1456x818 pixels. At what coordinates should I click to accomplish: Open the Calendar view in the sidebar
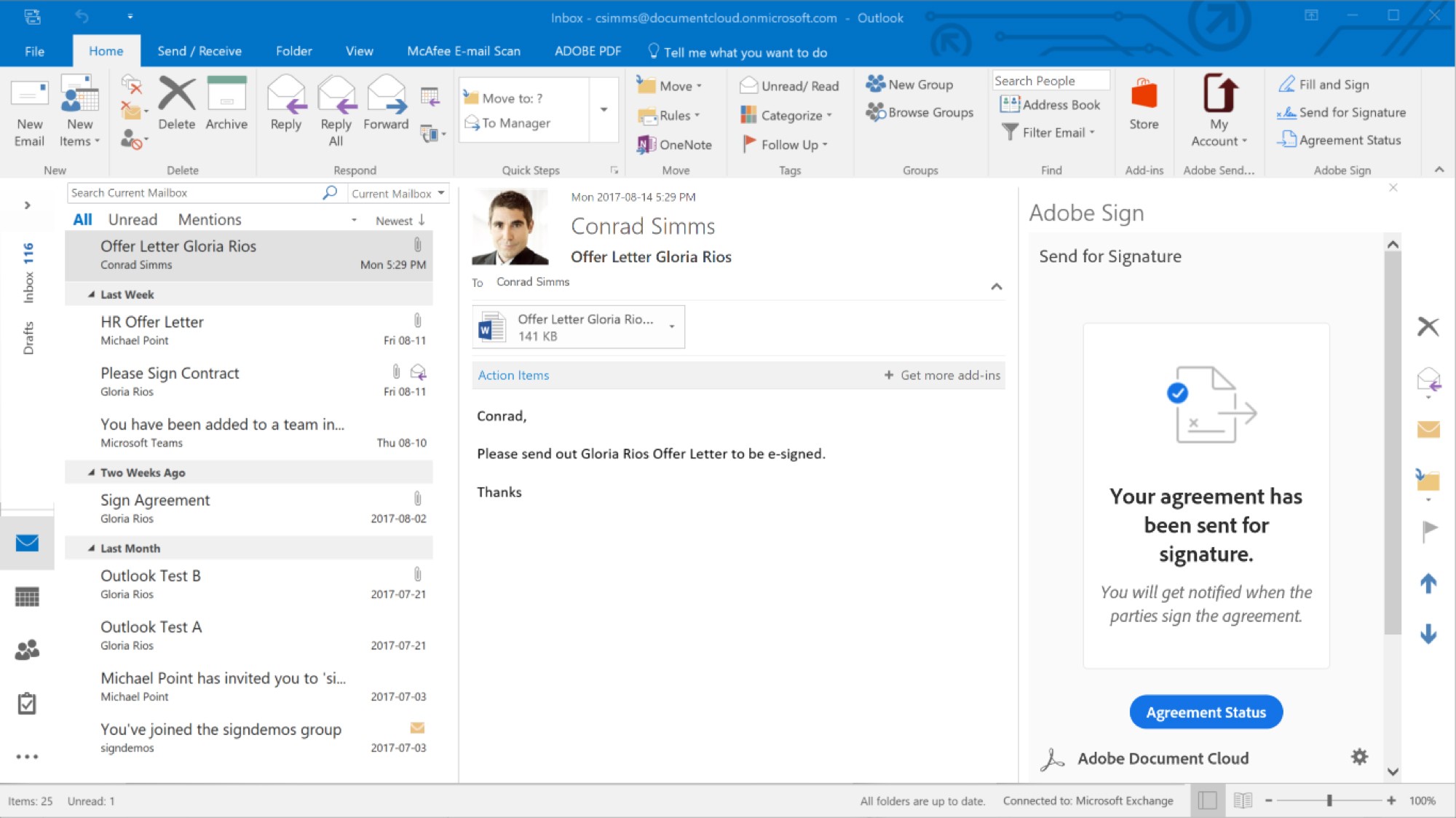click(27, 597)
